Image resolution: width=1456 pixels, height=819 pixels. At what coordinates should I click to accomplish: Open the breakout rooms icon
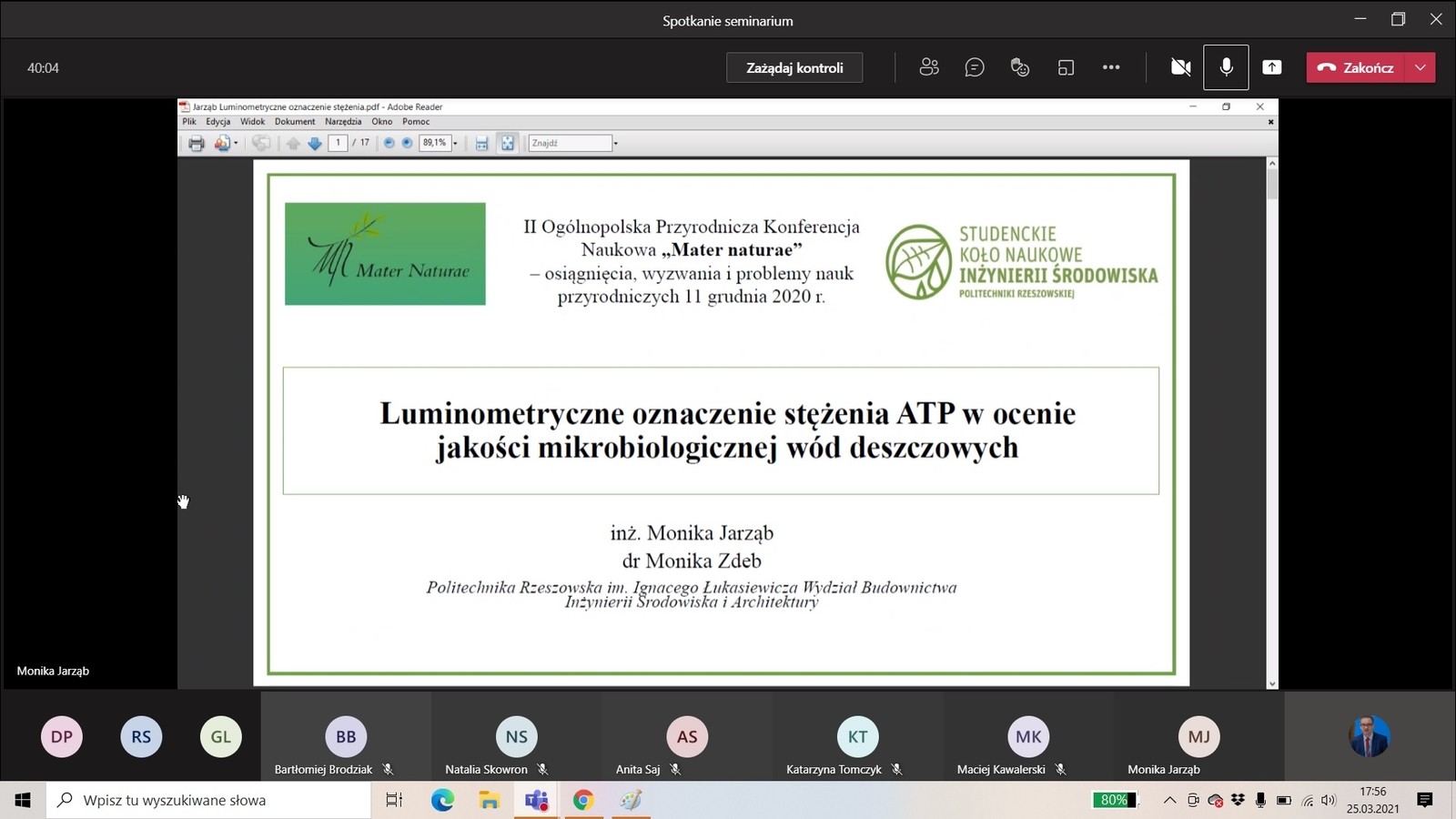tap(1066, 67)
